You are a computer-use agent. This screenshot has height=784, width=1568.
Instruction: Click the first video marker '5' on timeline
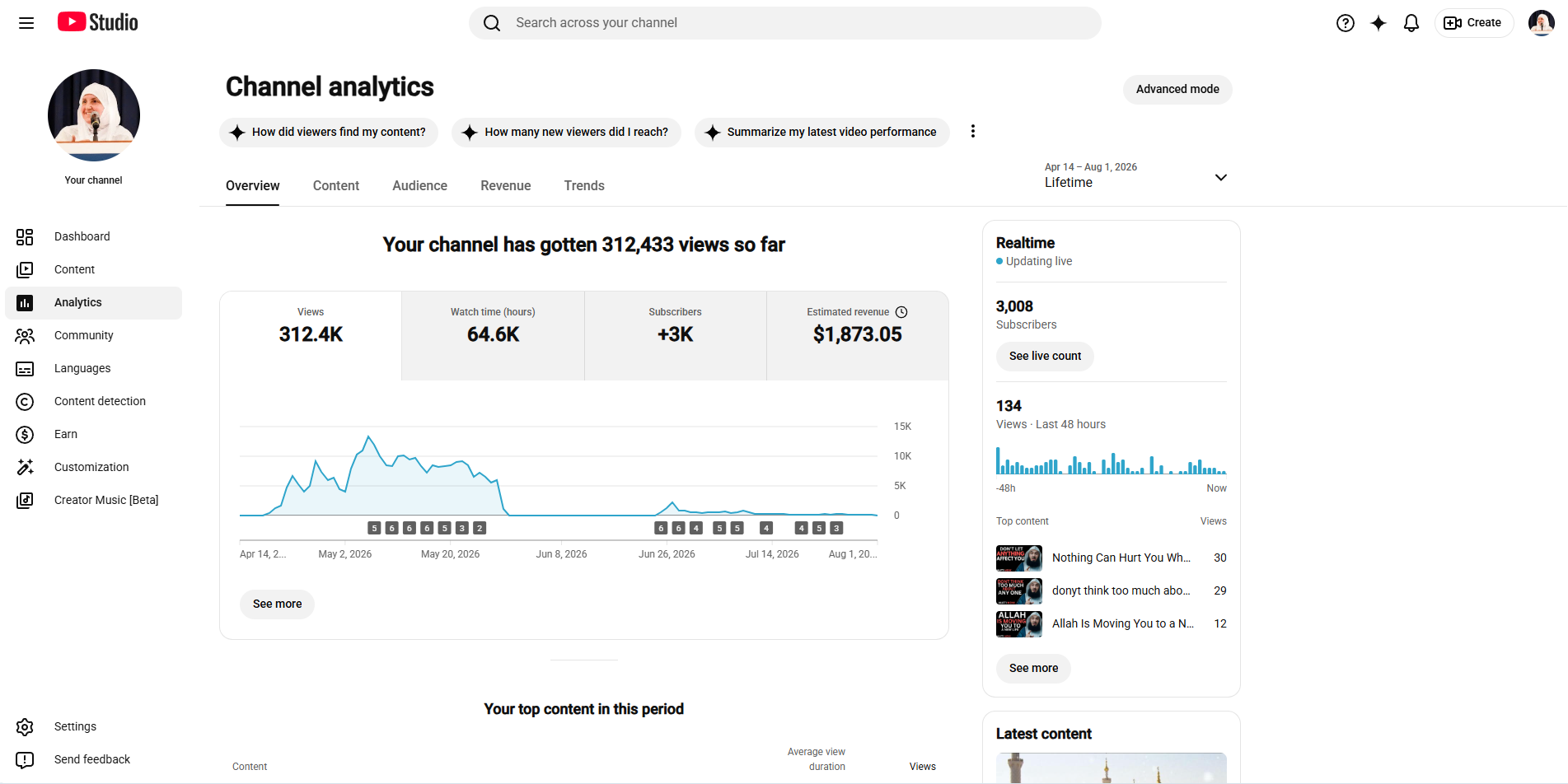374,529
